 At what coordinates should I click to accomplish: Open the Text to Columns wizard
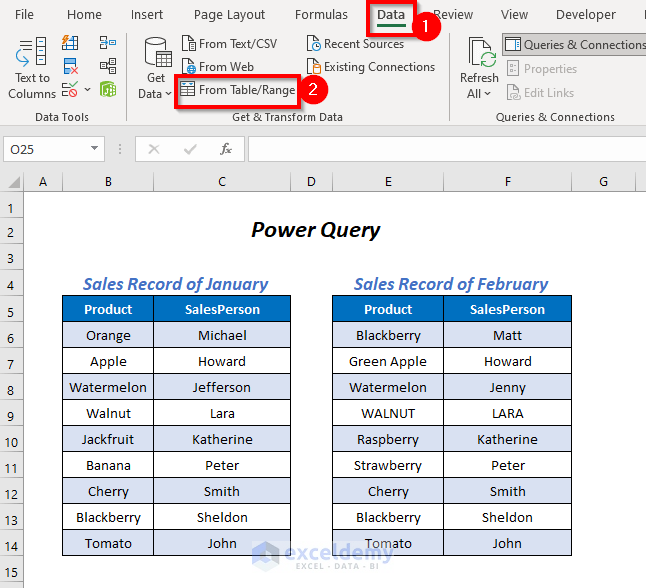point(32,67)
